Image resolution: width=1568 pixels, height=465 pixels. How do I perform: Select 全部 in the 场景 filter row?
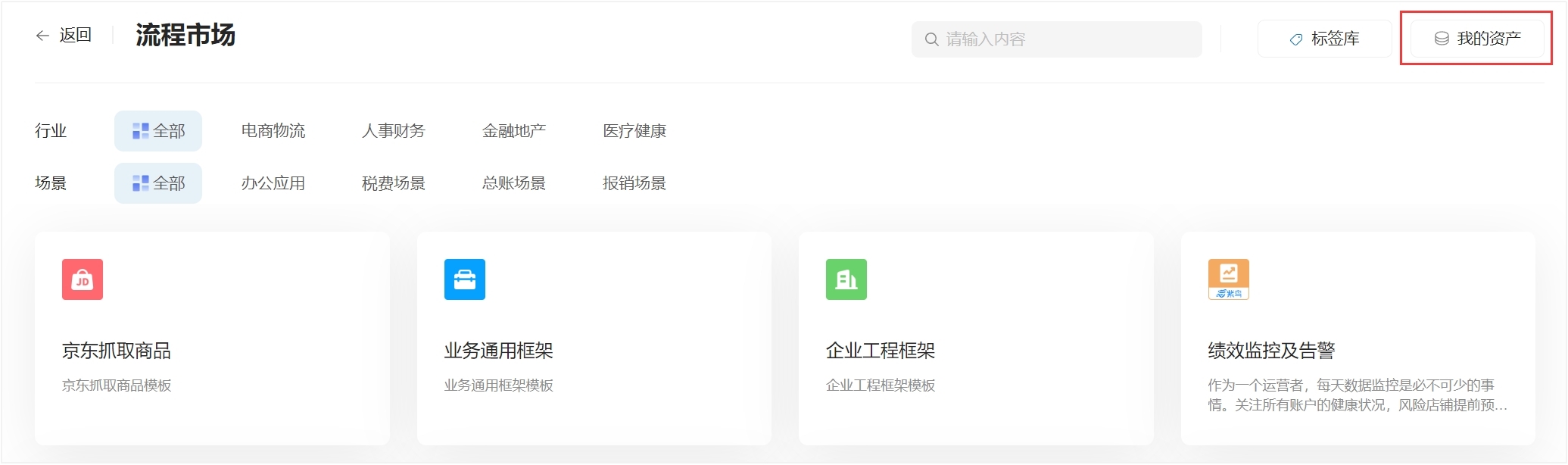[x=158, y=183]
